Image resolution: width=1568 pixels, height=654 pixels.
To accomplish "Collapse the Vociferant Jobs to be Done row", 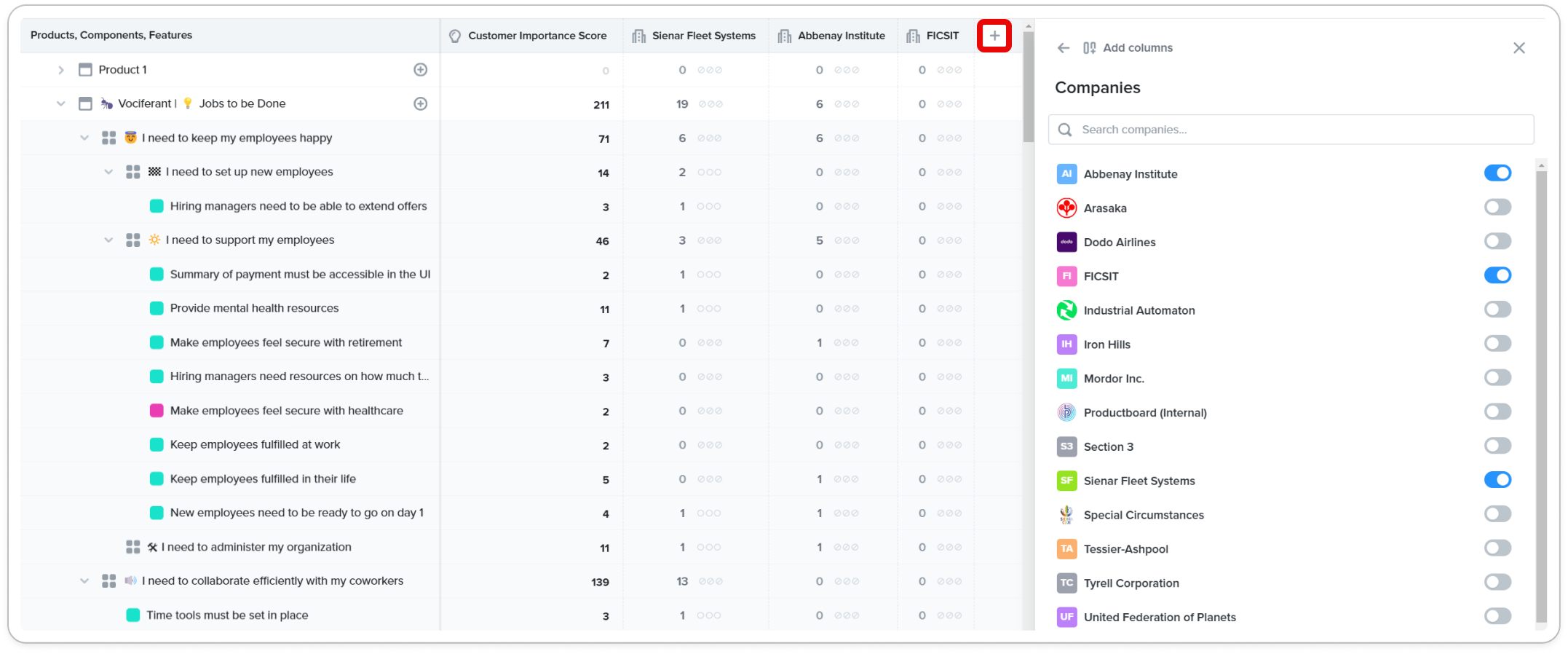I will [x=61, y=103].
